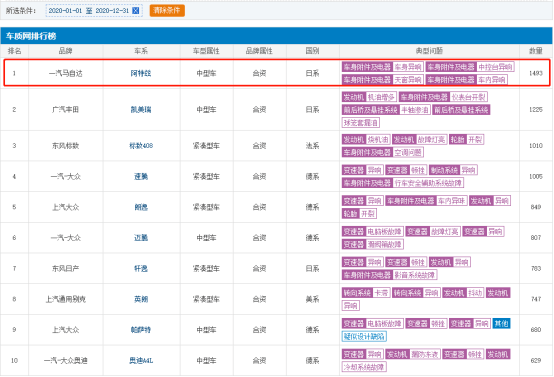554x377 pixels.
Task: Open the 标致408 car series link
Action: click(x=141, y=146)
